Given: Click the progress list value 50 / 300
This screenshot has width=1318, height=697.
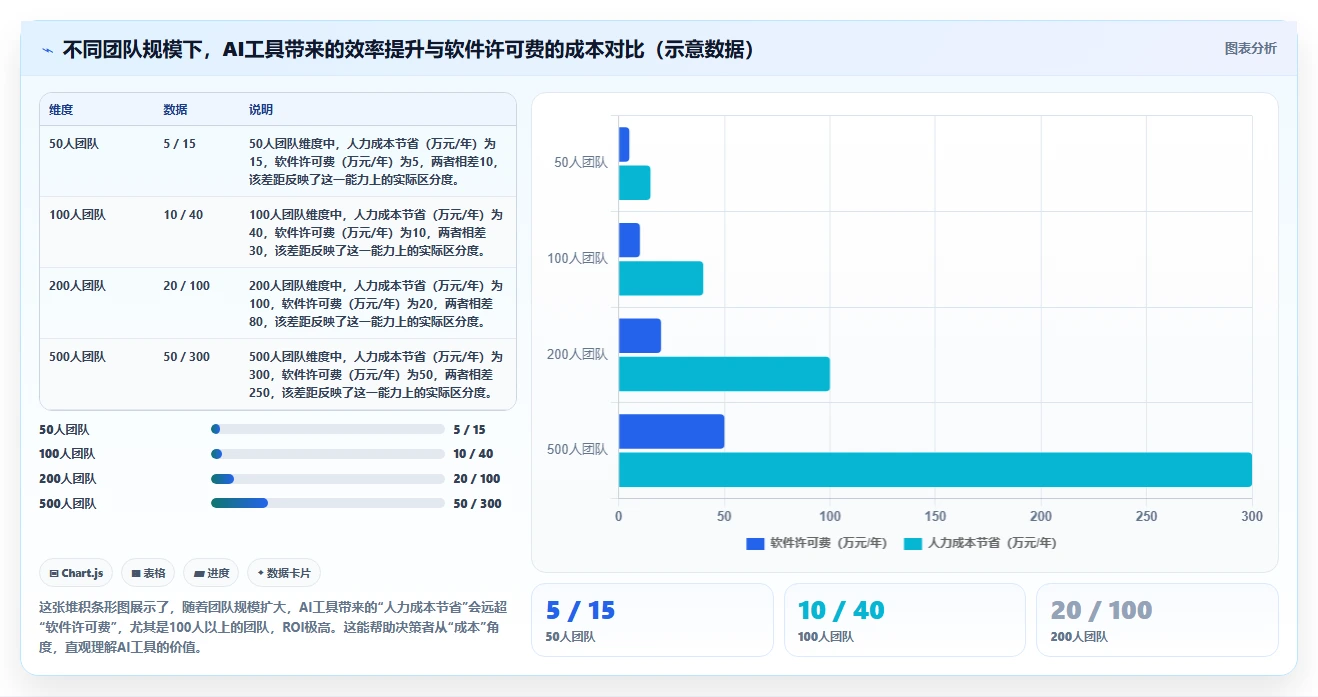Looking at the screenshot, I should tap(477, 504).
